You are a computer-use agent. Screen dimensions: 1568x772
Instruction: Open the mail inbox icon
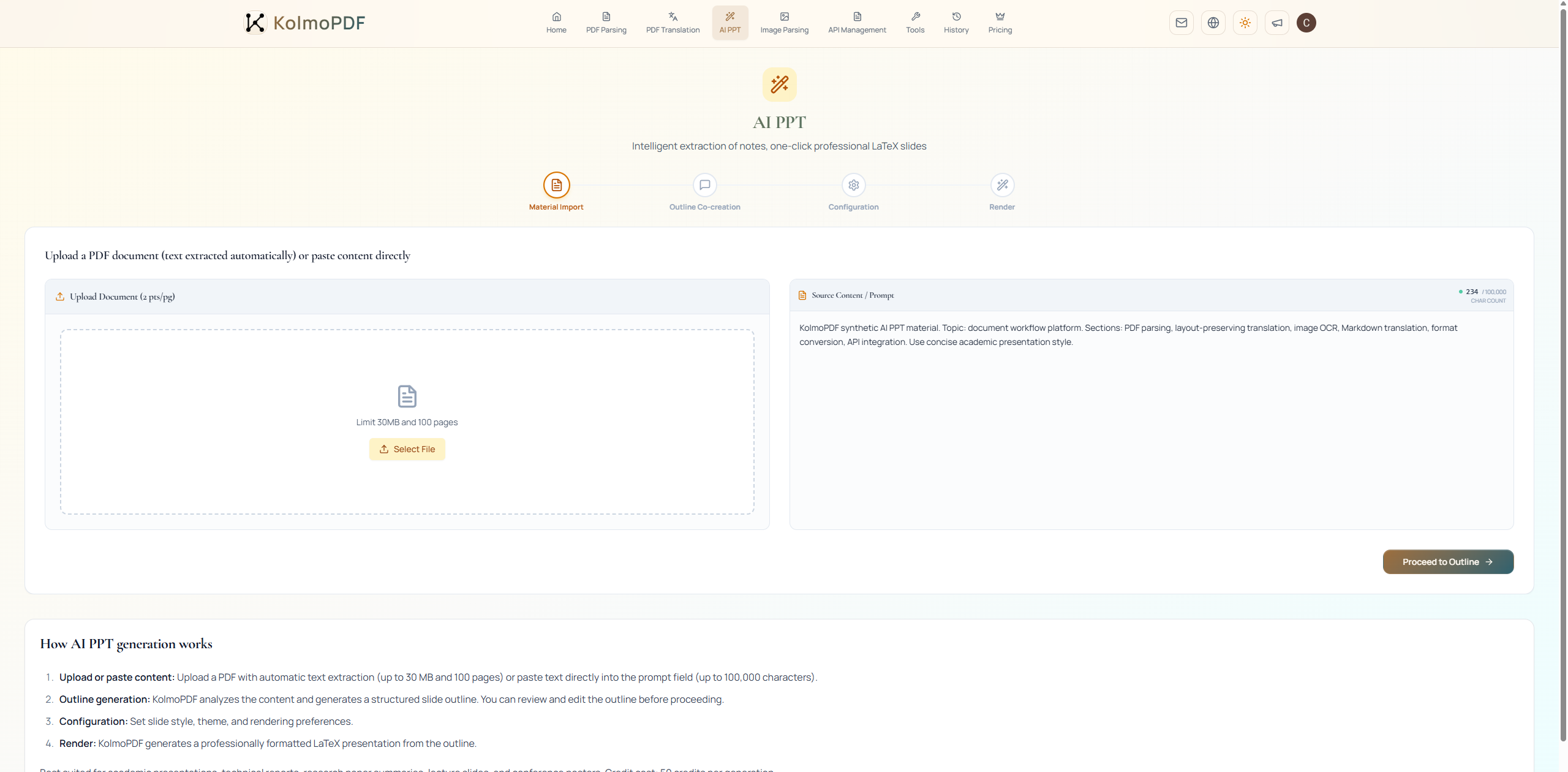pos(1181,23)
